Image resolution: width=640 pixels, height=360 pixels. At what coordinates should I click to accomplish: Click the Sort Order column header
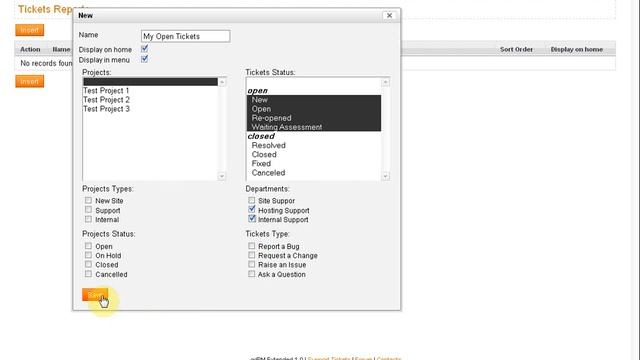516,49
